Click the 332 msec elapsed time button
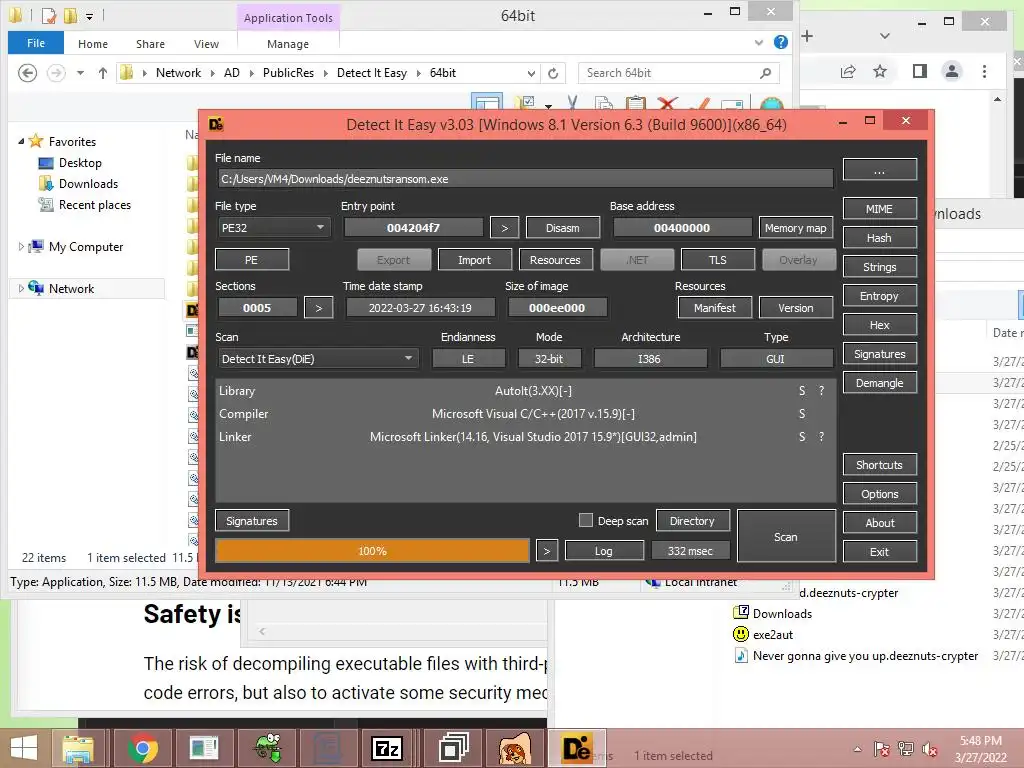The height and width of the screenshot is (768, 1024). click(x=690, y=551)
